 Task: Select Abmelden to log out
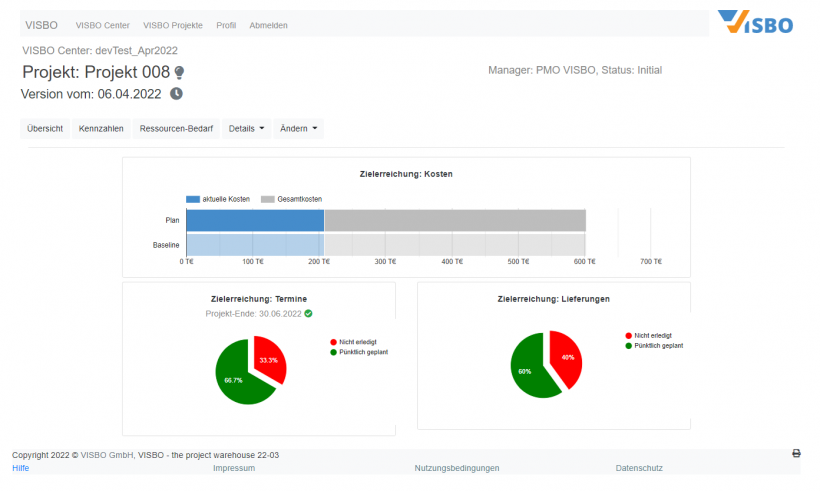click(269, 25)
